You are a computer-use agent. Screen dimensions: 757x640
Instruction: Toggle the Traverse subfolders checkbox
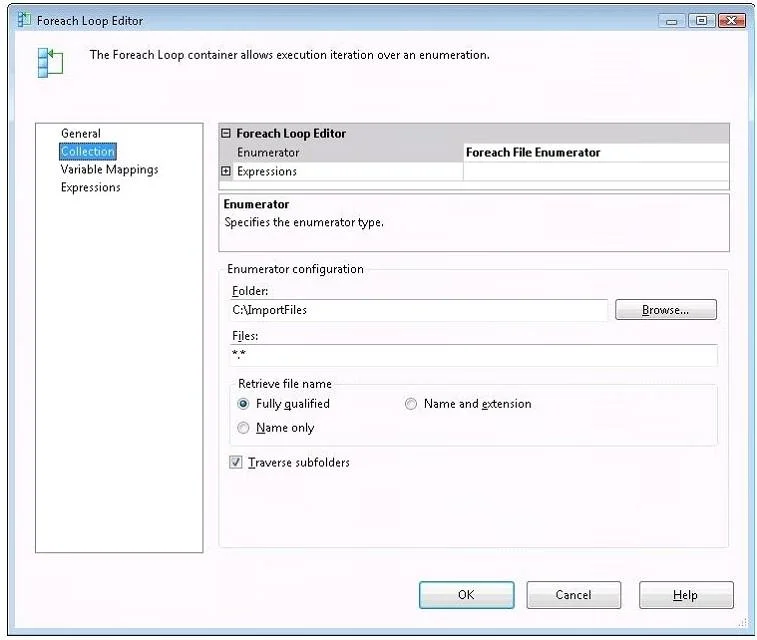(x=236, y=462)
